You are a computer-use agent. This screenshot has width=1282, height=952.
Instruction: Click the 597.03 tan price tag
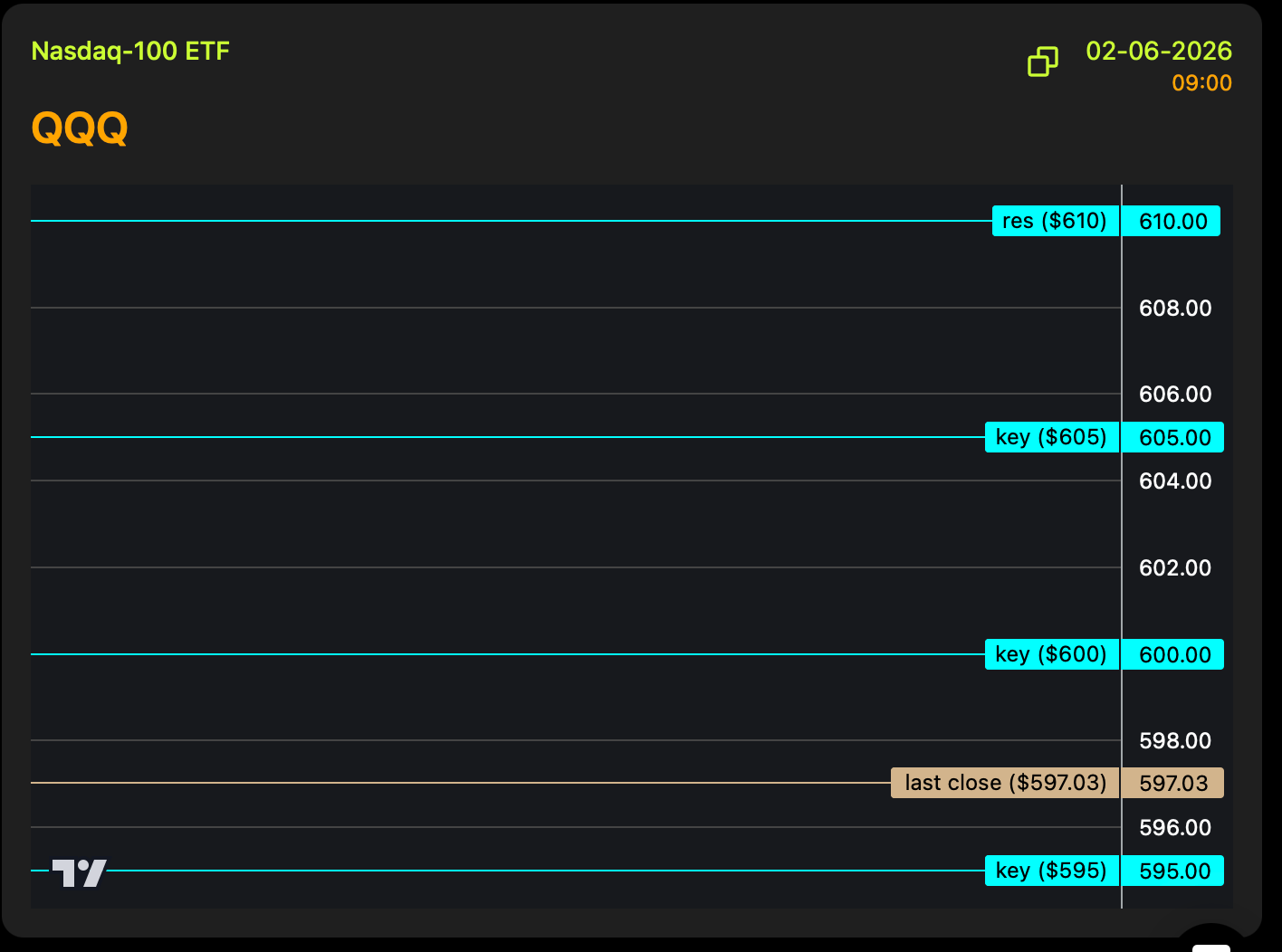1173,783
